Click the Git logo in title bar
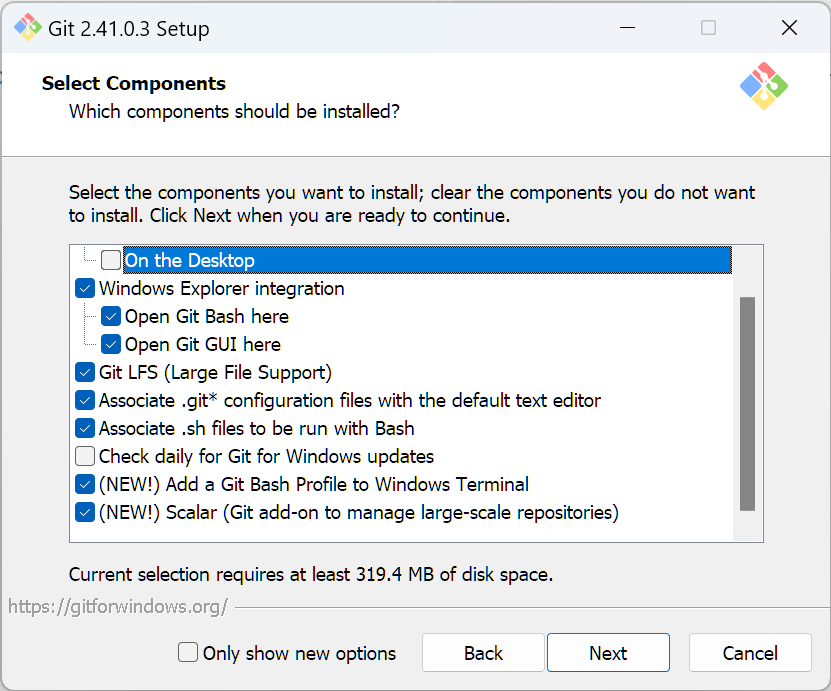 pos(27,28)
